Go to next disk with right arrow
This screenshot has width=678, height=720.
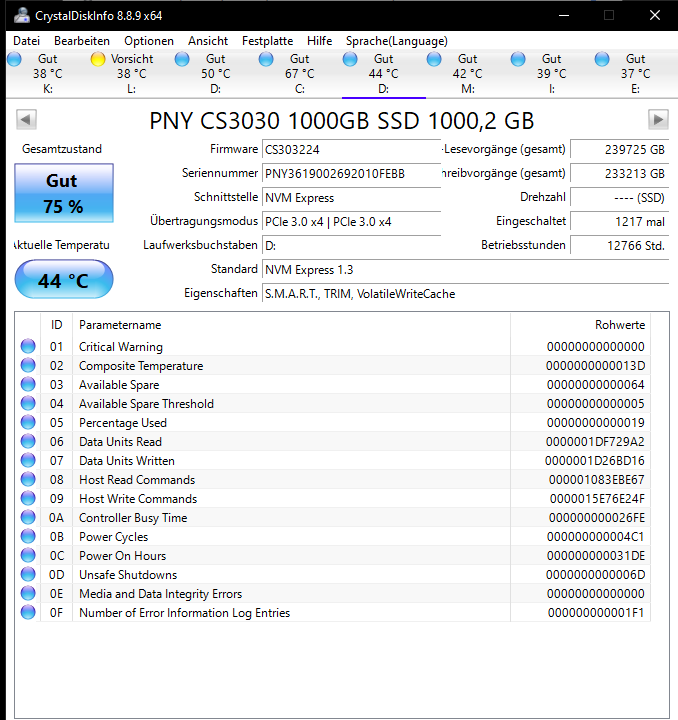tap(658, 120)
